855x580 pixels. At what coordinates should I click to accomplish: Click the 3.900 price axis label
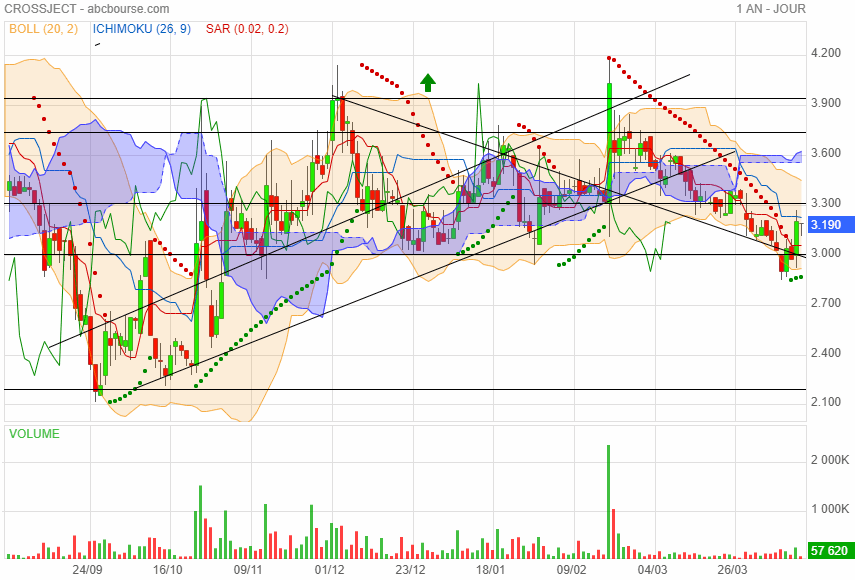[x=826, y=103]
